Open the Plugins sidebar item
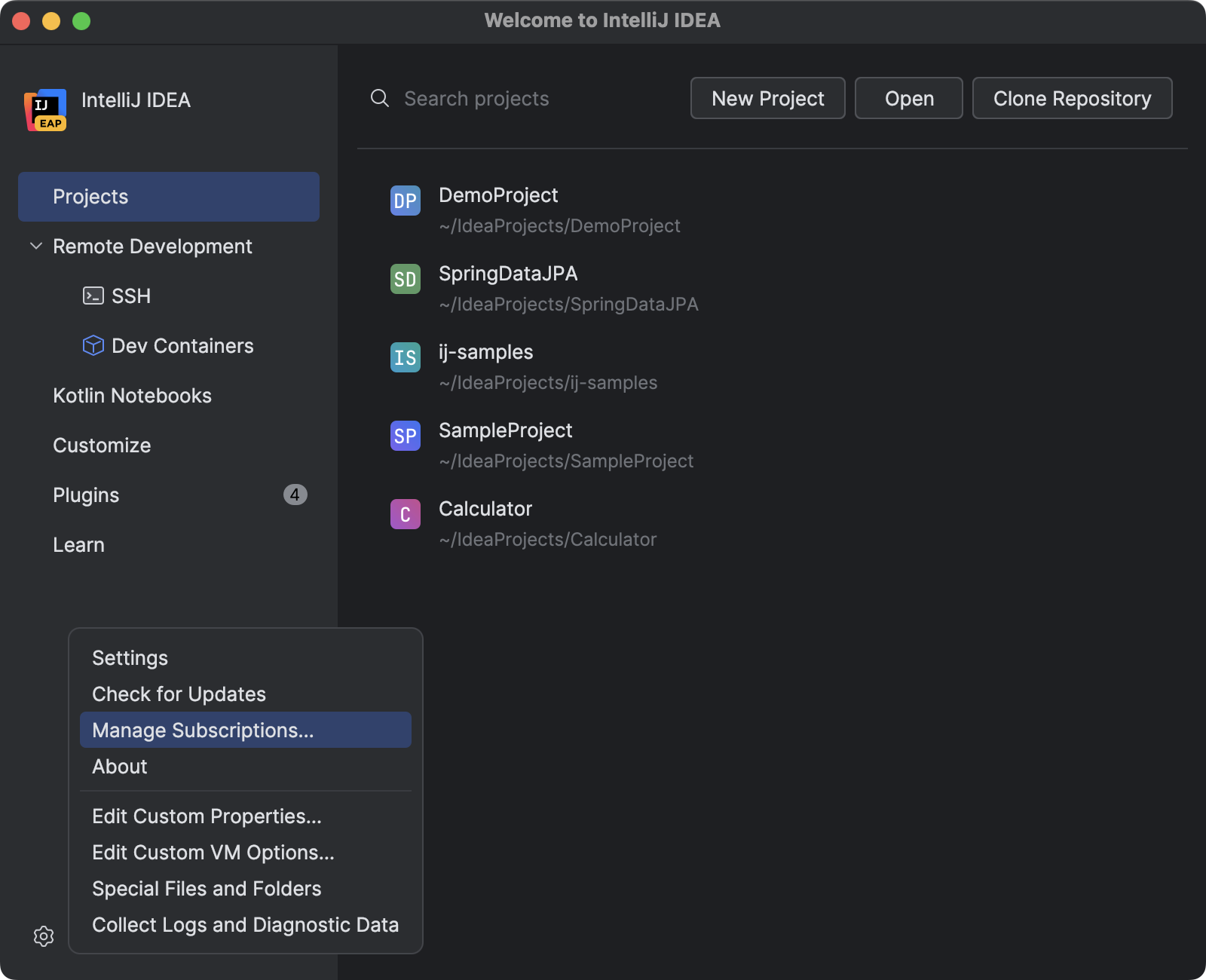 click(x=86, y=495)
